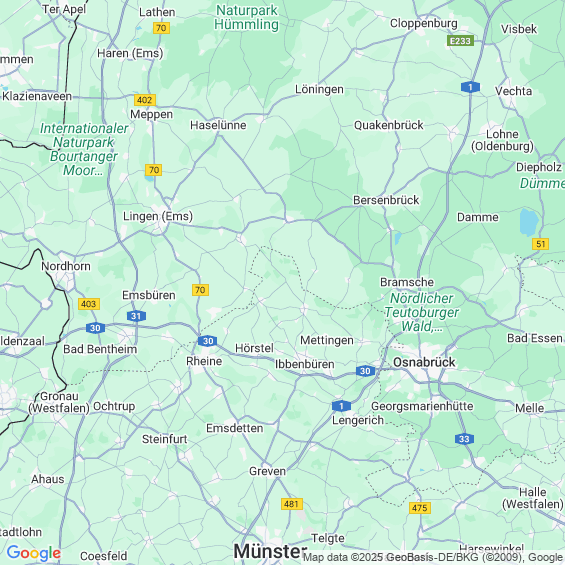Click the 403 yellow road sign
The width and height of the screenshot is (565, 565).
89,304
